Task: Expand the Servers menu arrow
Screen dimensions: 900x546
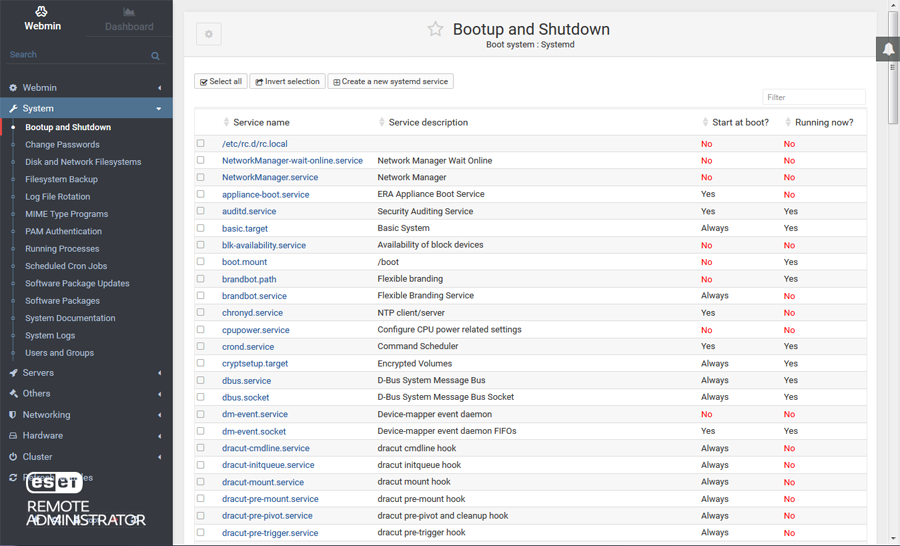Action: [160, 373]
